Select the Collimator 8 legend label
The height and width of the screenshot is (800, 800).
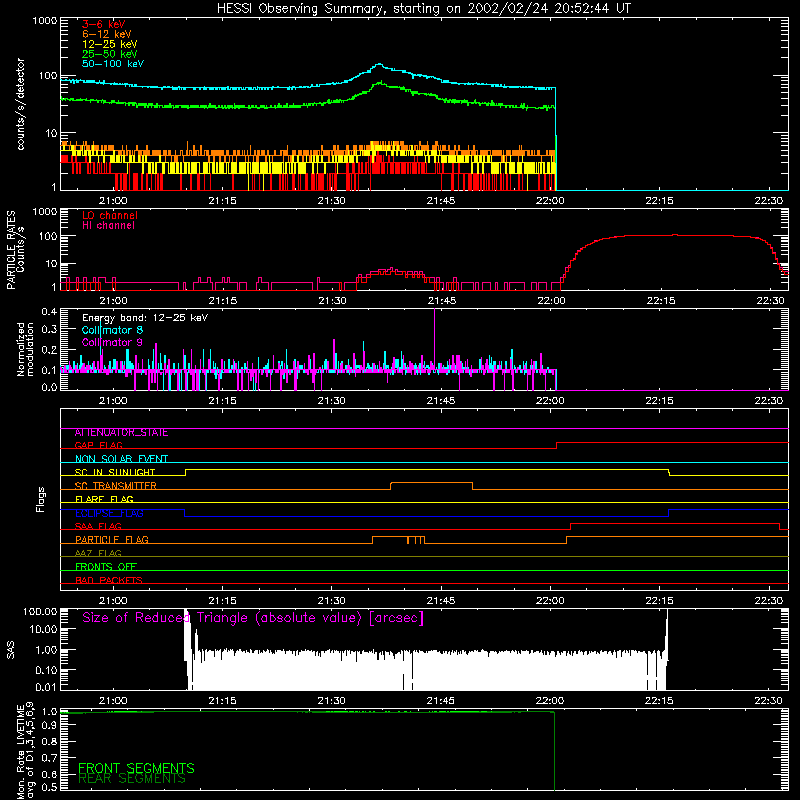[x=112, y=330]
